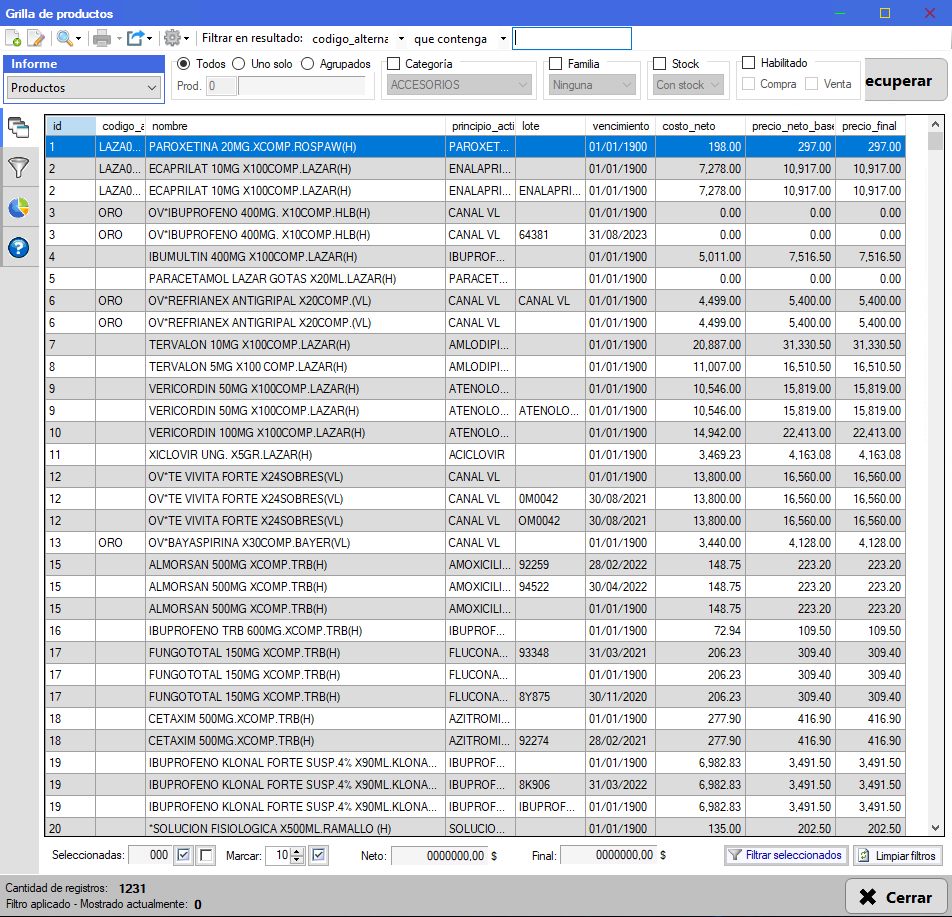This screenshot has width=952, height=917.
Task: Sort by the precio_final column header
Action: tap(871, 126)
